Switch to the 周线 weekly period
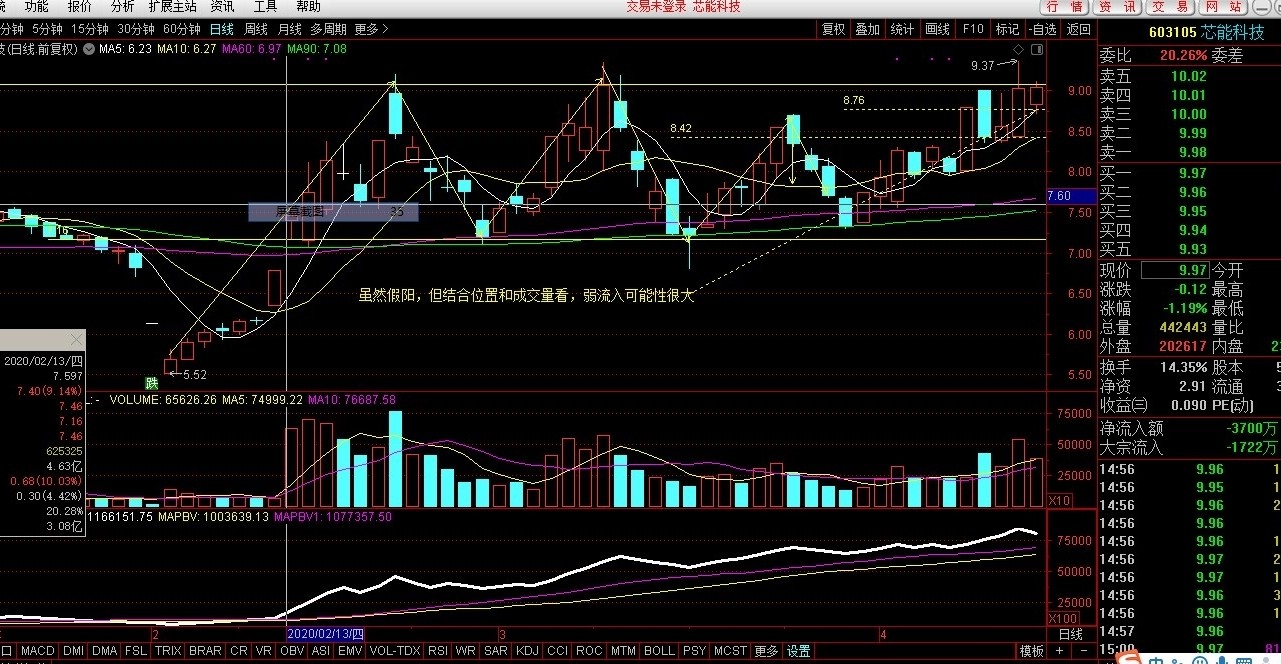Image resolution: width=1281 pixels, height=664 pixels. tap(255, 29)
